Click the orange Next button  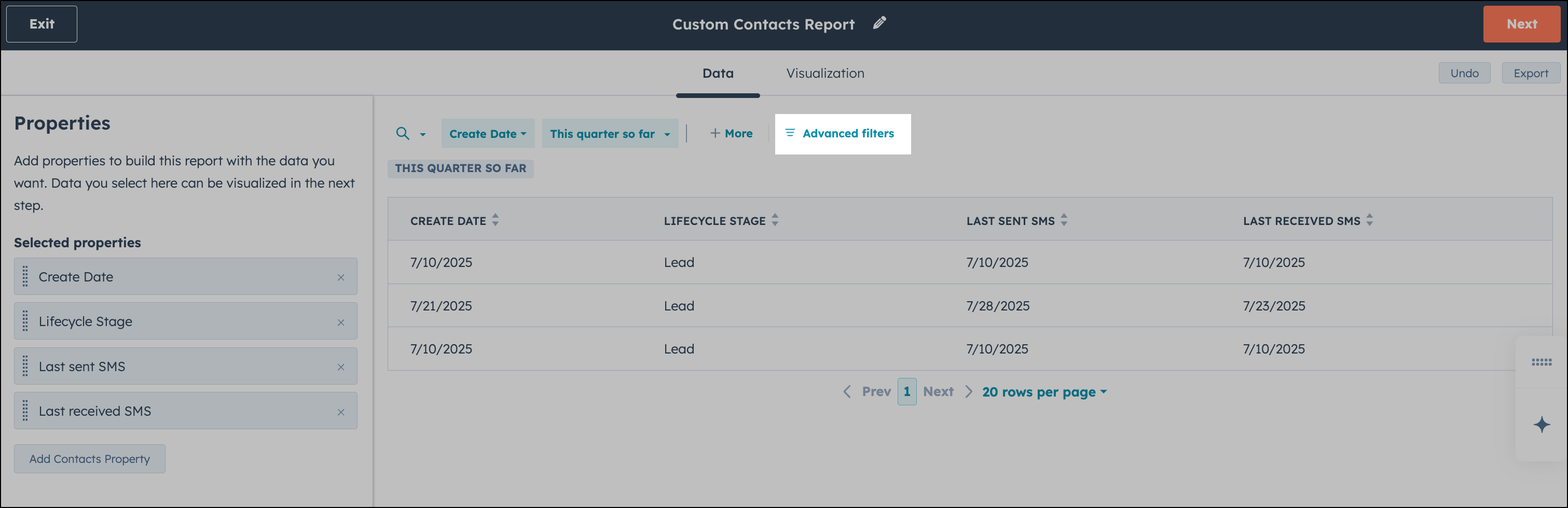pos(1521,24)
